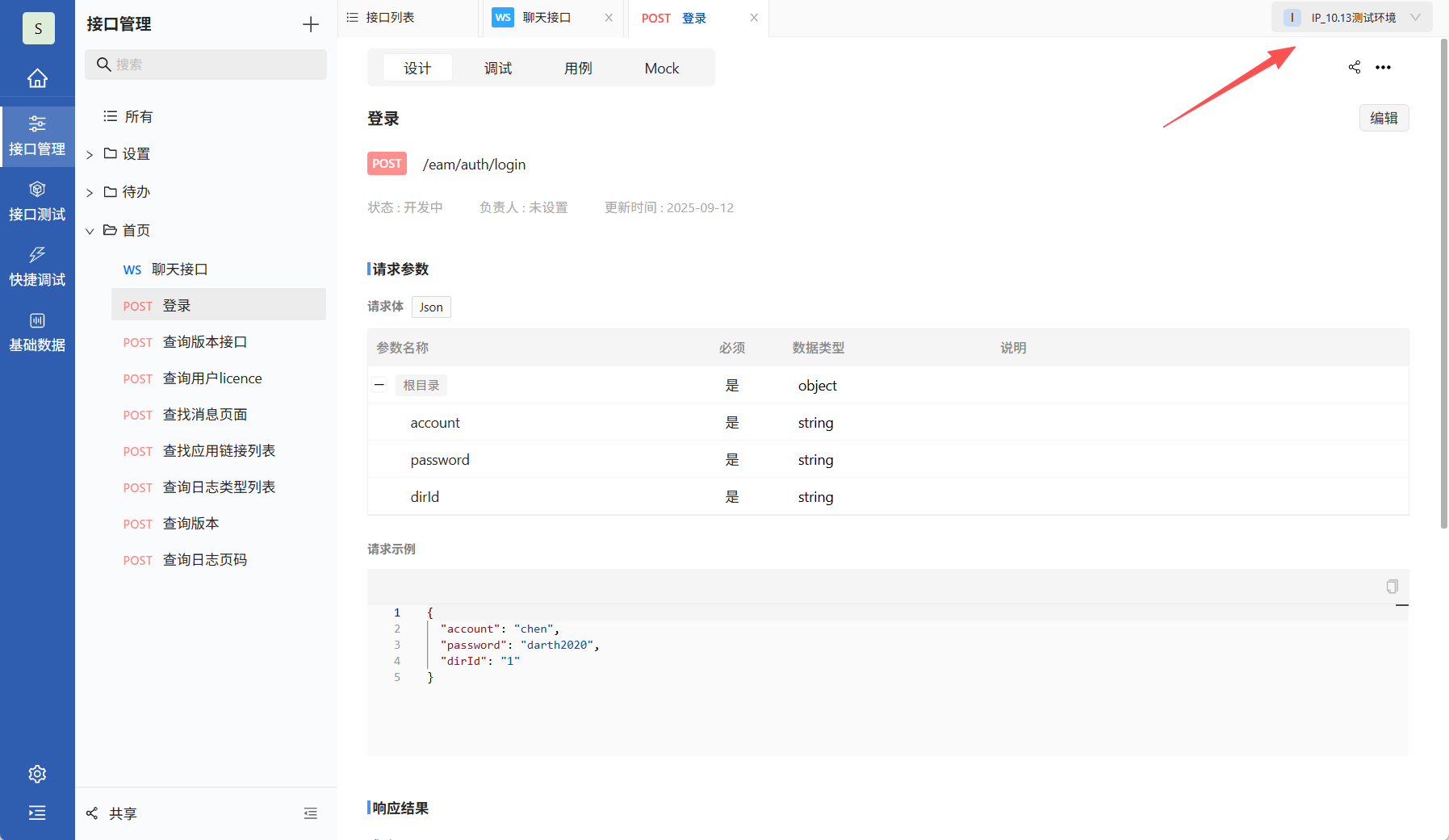Open POST 查找消息页面 item
This screenshot has width=1449, height=840.
coord(219,415)
